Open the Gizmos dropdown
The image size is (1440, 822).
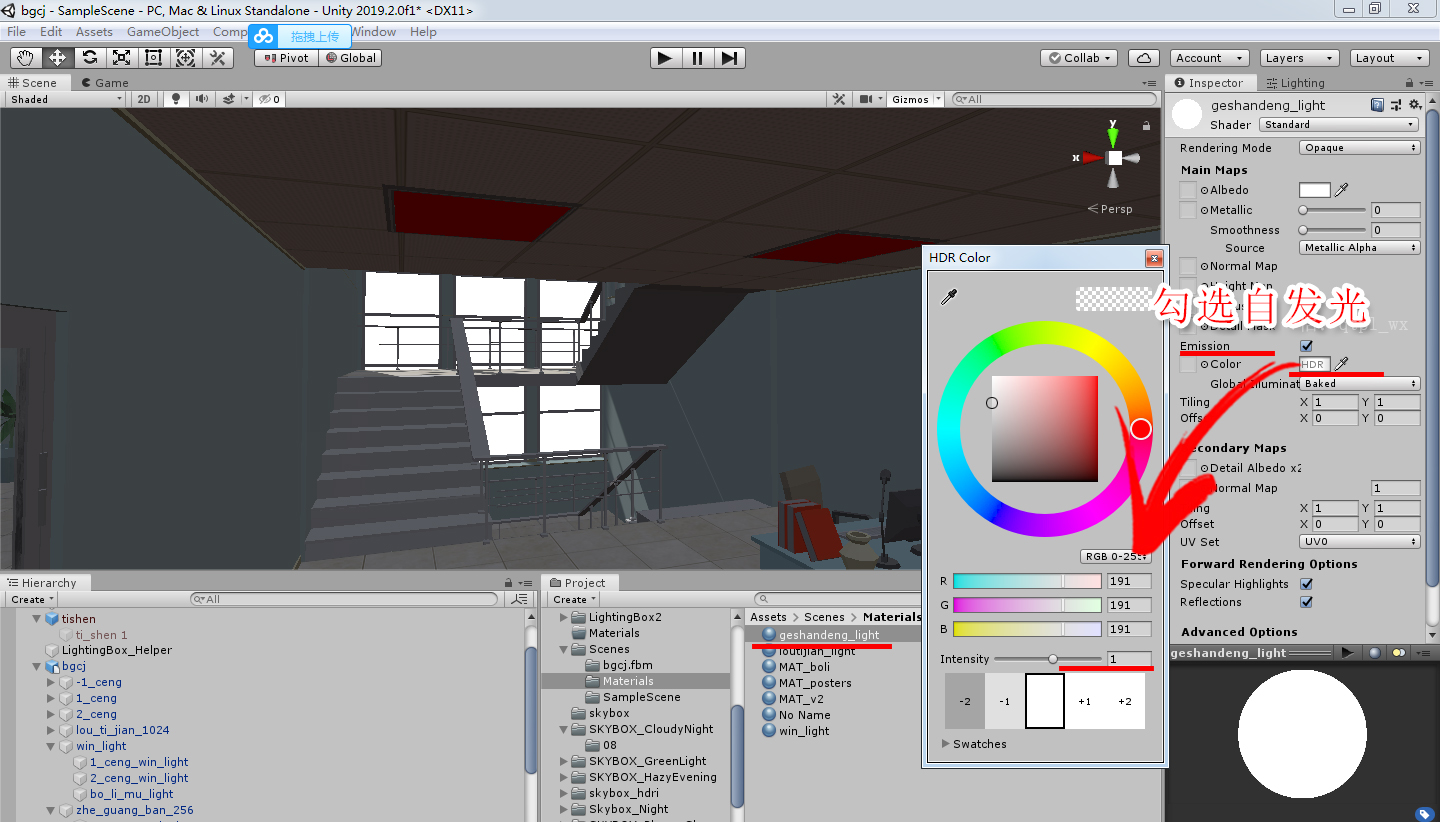pos(916,99)
